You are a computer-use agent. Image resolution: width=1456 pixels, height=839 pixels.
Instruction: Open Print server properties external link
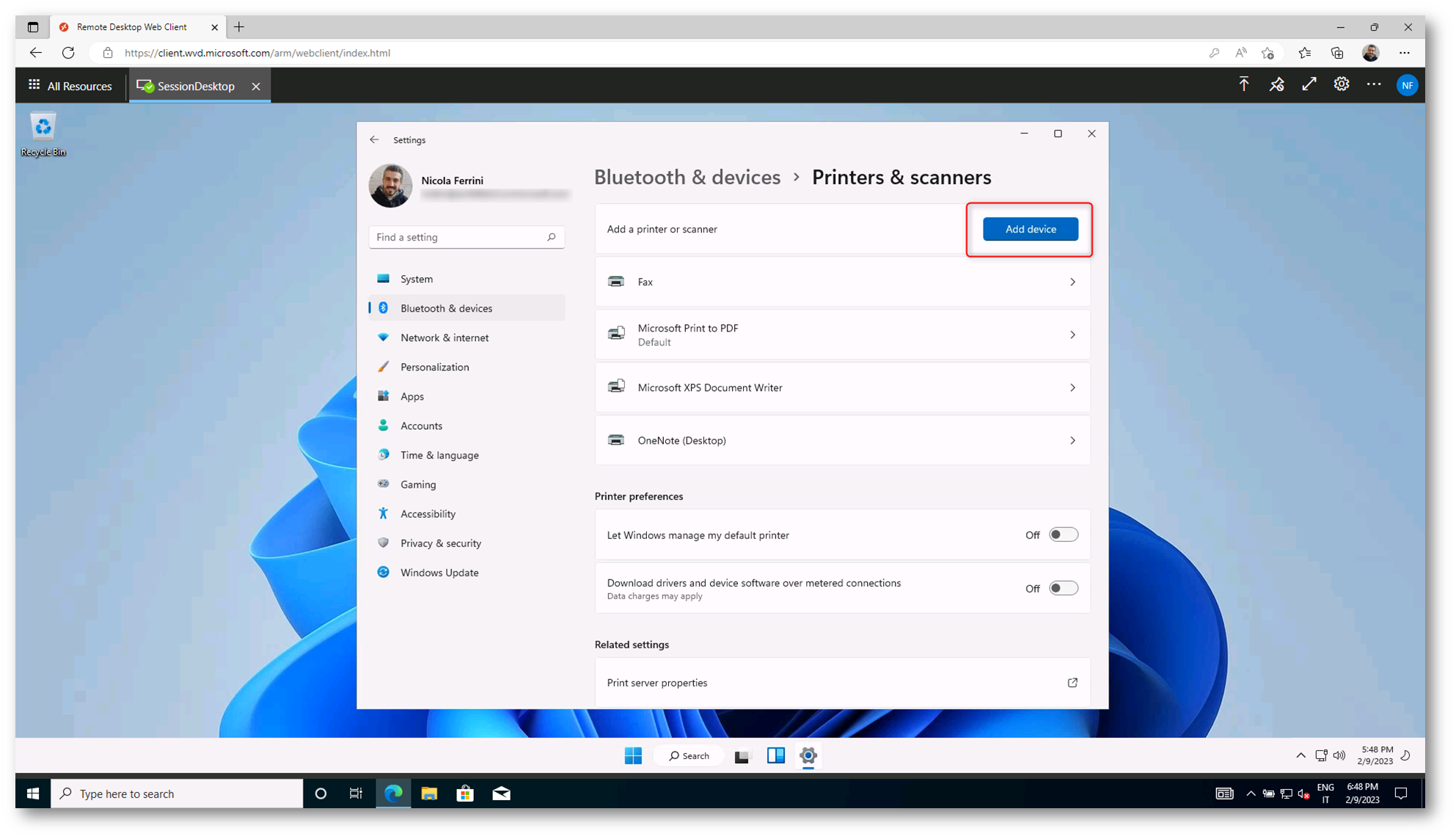click(1072, 683)
